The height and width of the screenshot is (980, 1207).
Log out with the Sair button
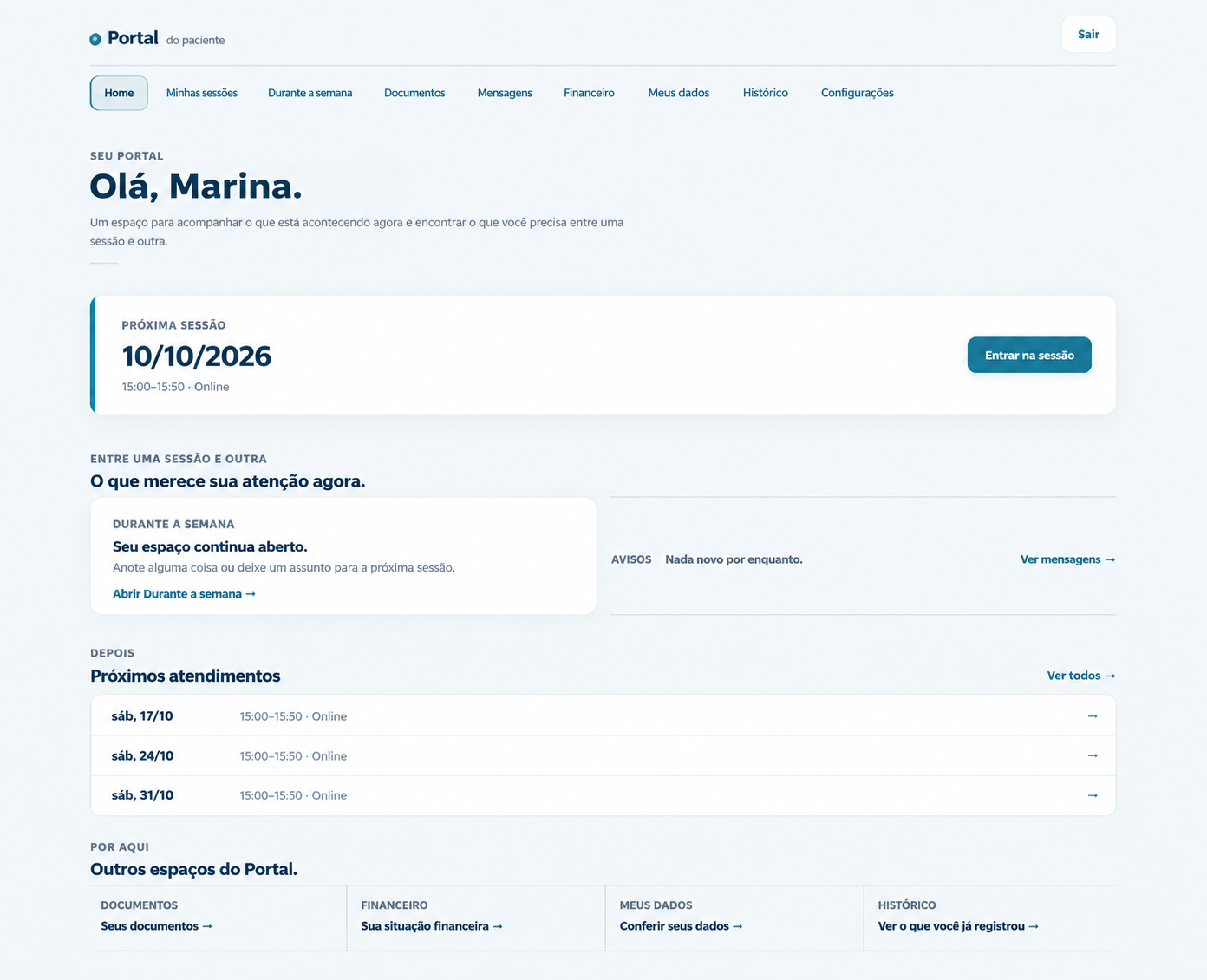click(1088, 35)
